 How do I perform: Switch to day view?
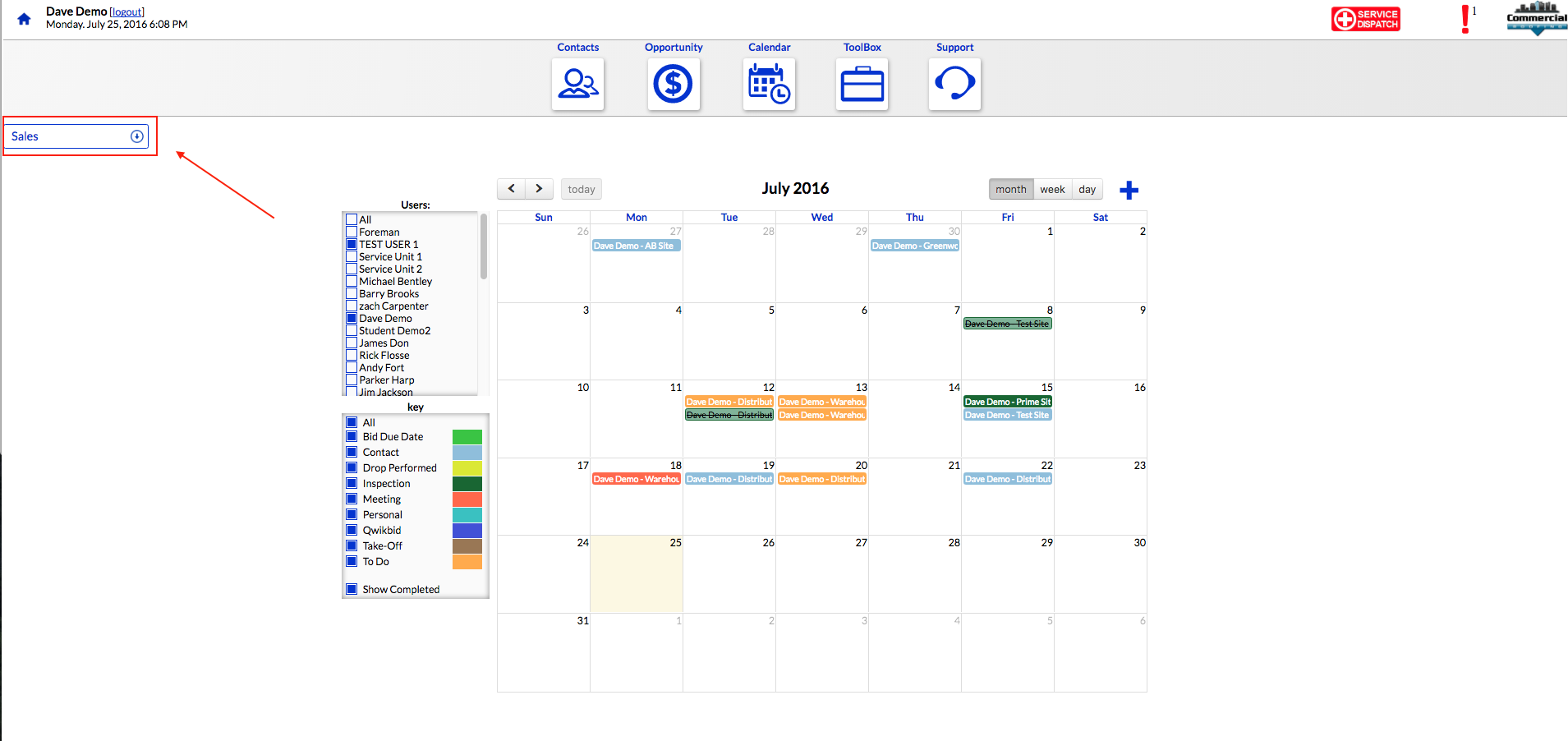[x=1087, y=190]
